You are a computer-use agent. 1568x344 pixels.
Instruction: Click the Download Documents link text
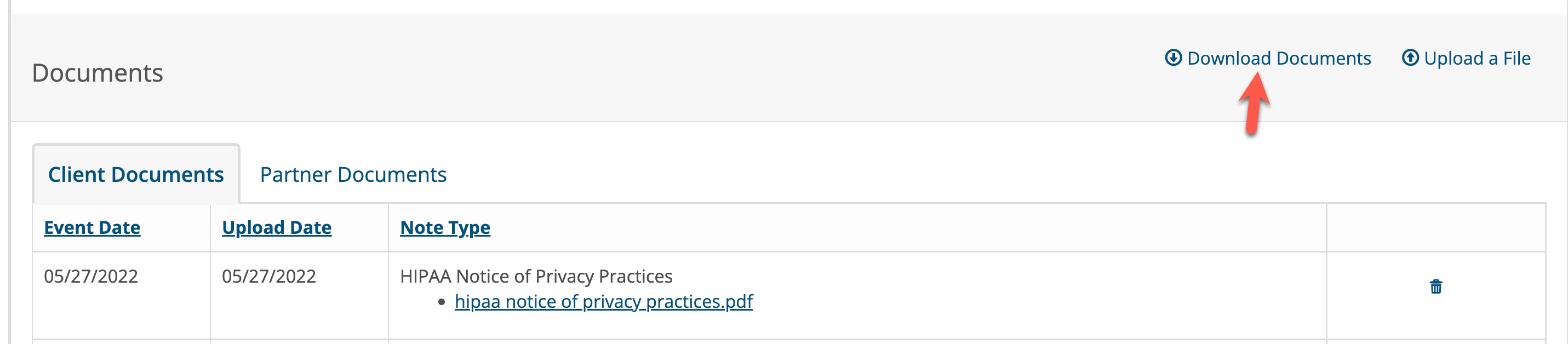pyautogui.click(x=1279, y=59)
